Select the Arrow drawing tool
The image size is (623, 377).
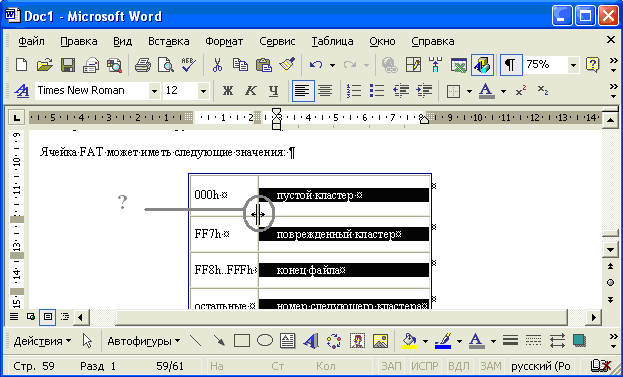pyautogui.click(x=219, y=340)
